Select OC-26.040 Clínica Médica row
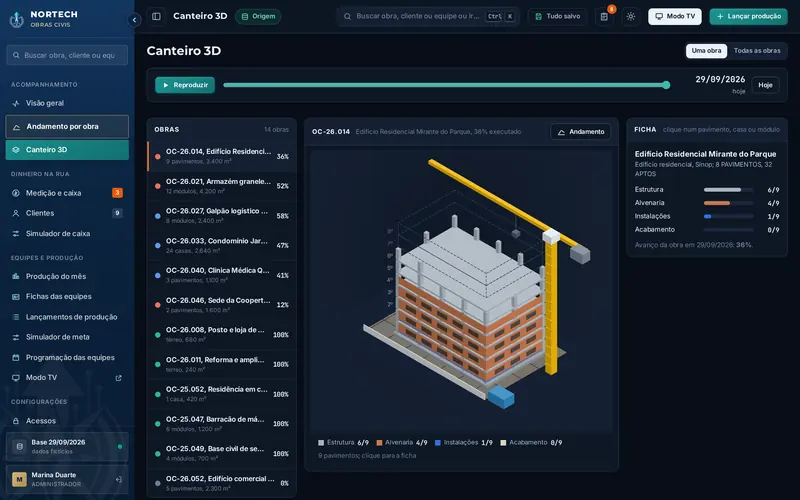The width and height of the screenshot is (800, 500). click(221, 275)
